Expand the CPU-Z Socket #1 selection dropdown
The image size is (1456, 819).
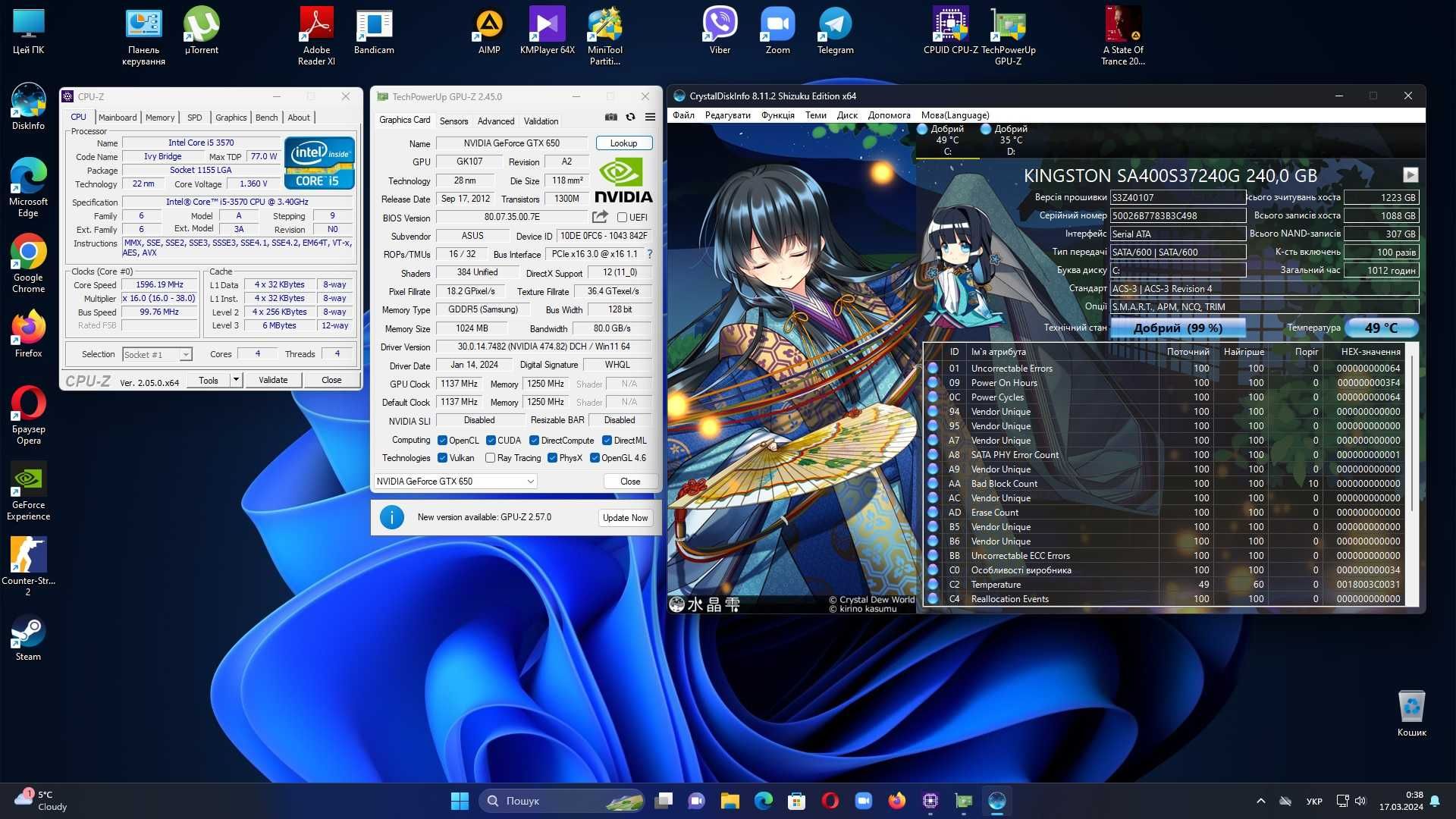185,355
